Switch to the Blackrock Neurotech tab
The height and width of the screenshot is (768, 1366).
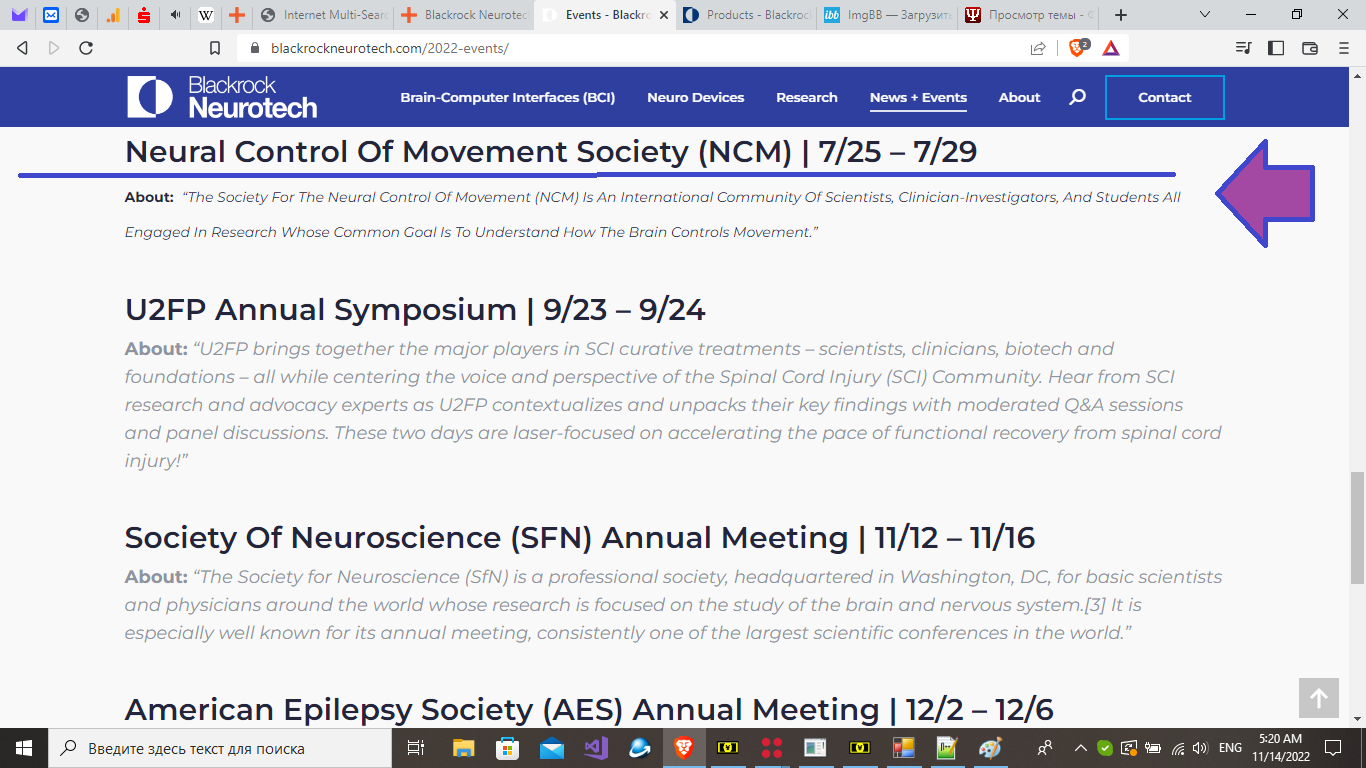coord(464,15)
